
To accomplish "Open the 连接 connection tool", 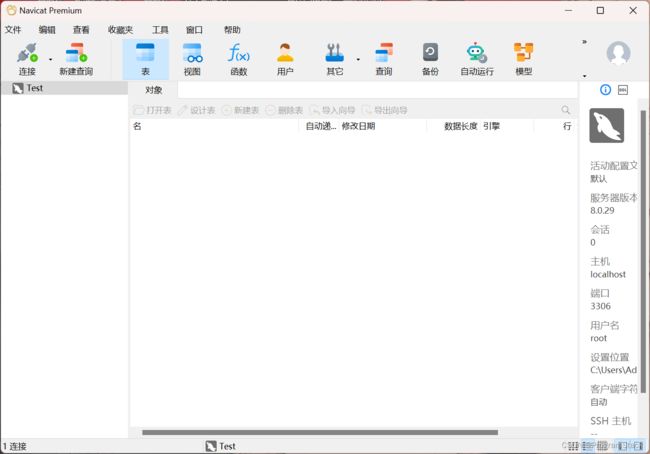I will (x=27, y=59).
